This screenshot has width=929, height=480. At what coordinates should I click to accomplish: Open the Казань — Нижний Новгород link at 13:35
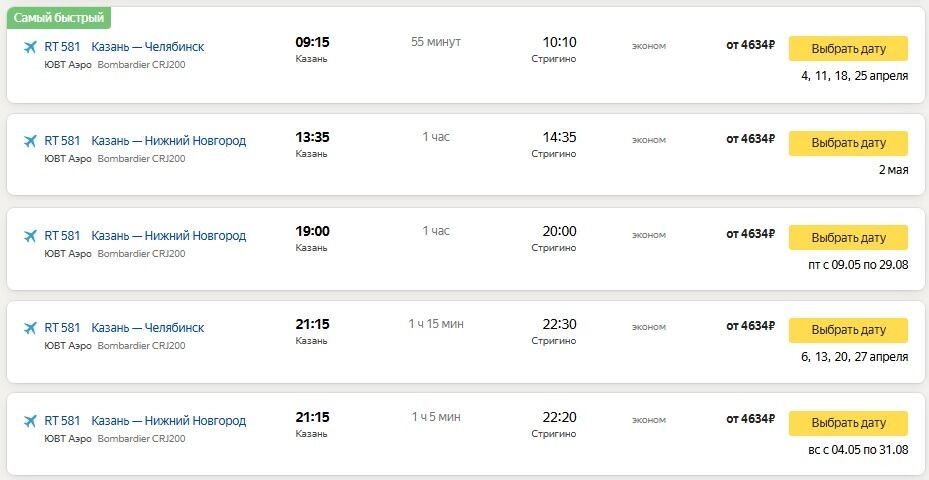coord(168,141)
